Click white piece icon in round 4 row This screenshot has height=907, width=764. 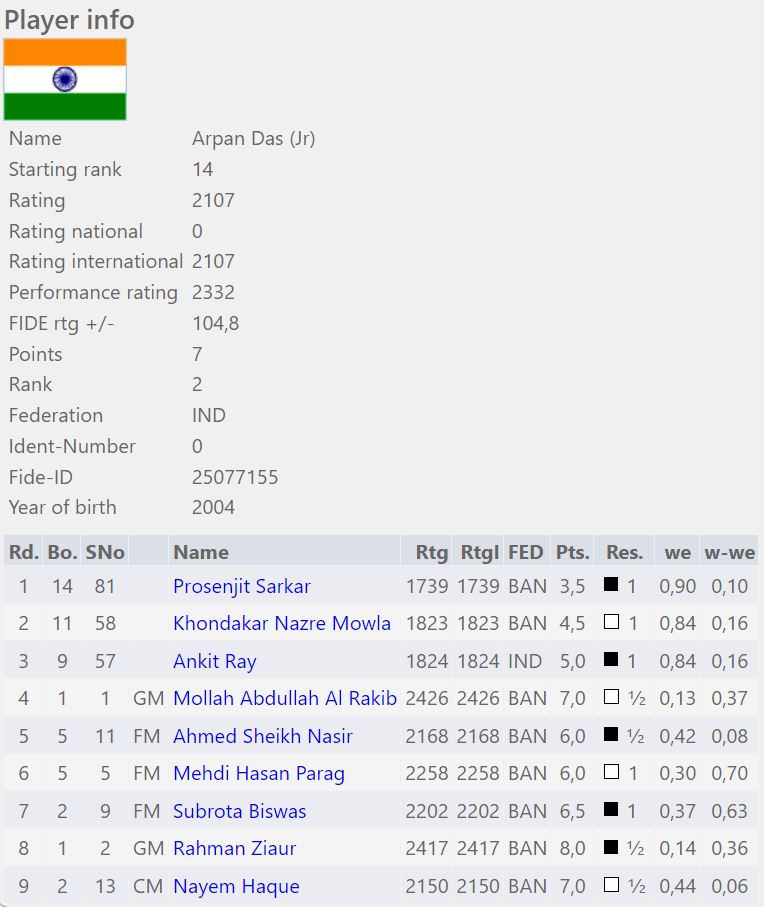(x=611, y=697)
